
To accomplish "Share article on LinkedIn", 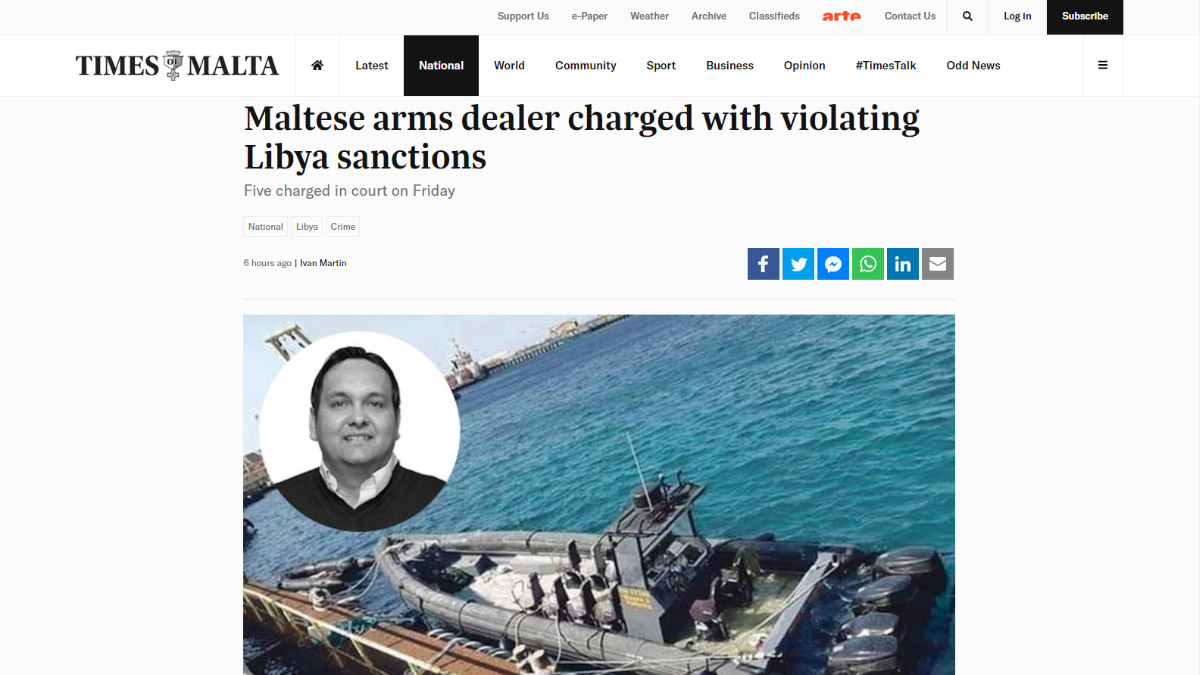I will point(903,264).
